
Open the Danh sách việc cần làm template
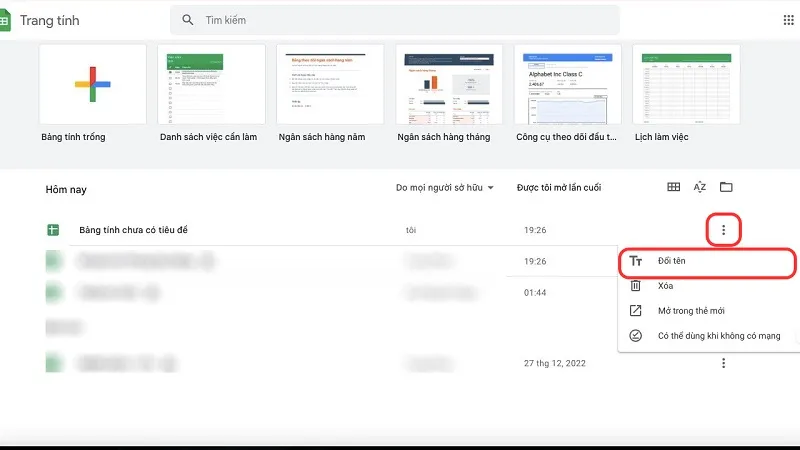[x=211, y=84]
